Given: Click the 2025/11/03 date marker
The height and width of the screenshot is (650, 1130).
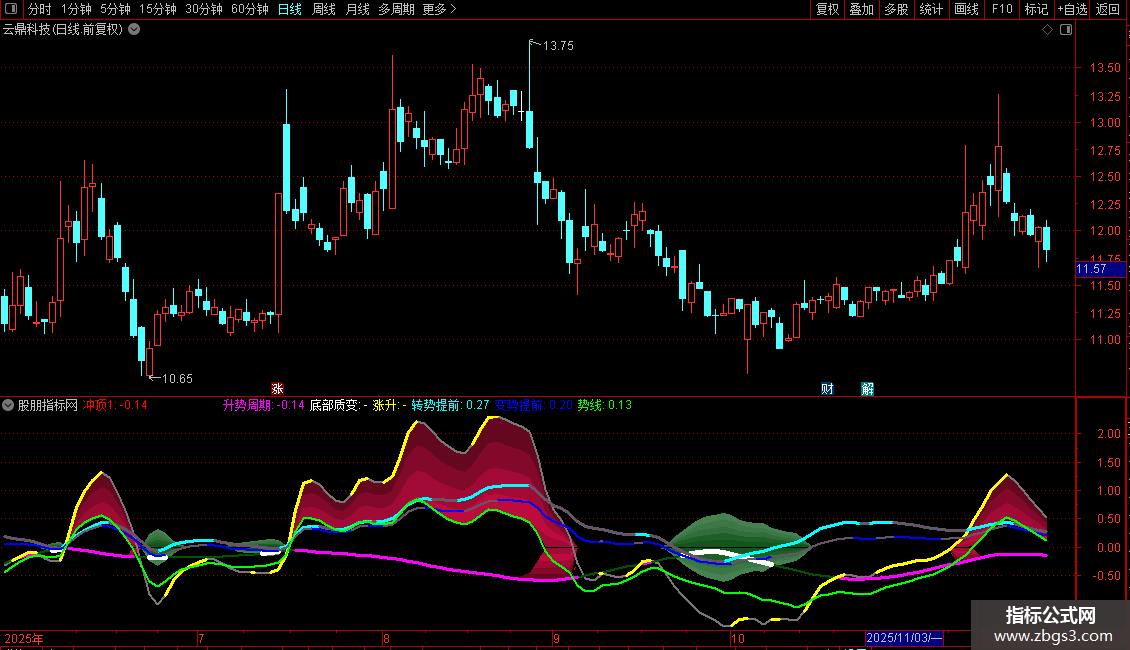Looking at the screenshot, I should [903, 638].
